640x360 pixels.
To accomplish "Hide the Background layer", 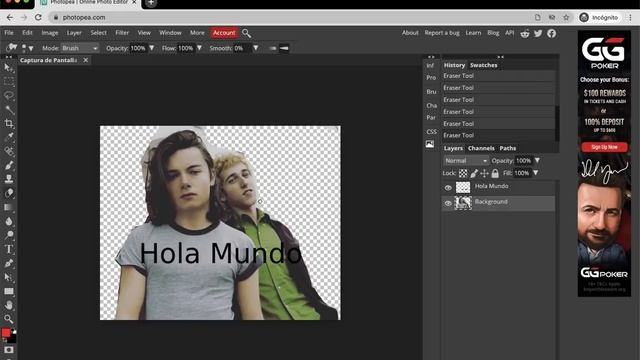I will point(448,203).
